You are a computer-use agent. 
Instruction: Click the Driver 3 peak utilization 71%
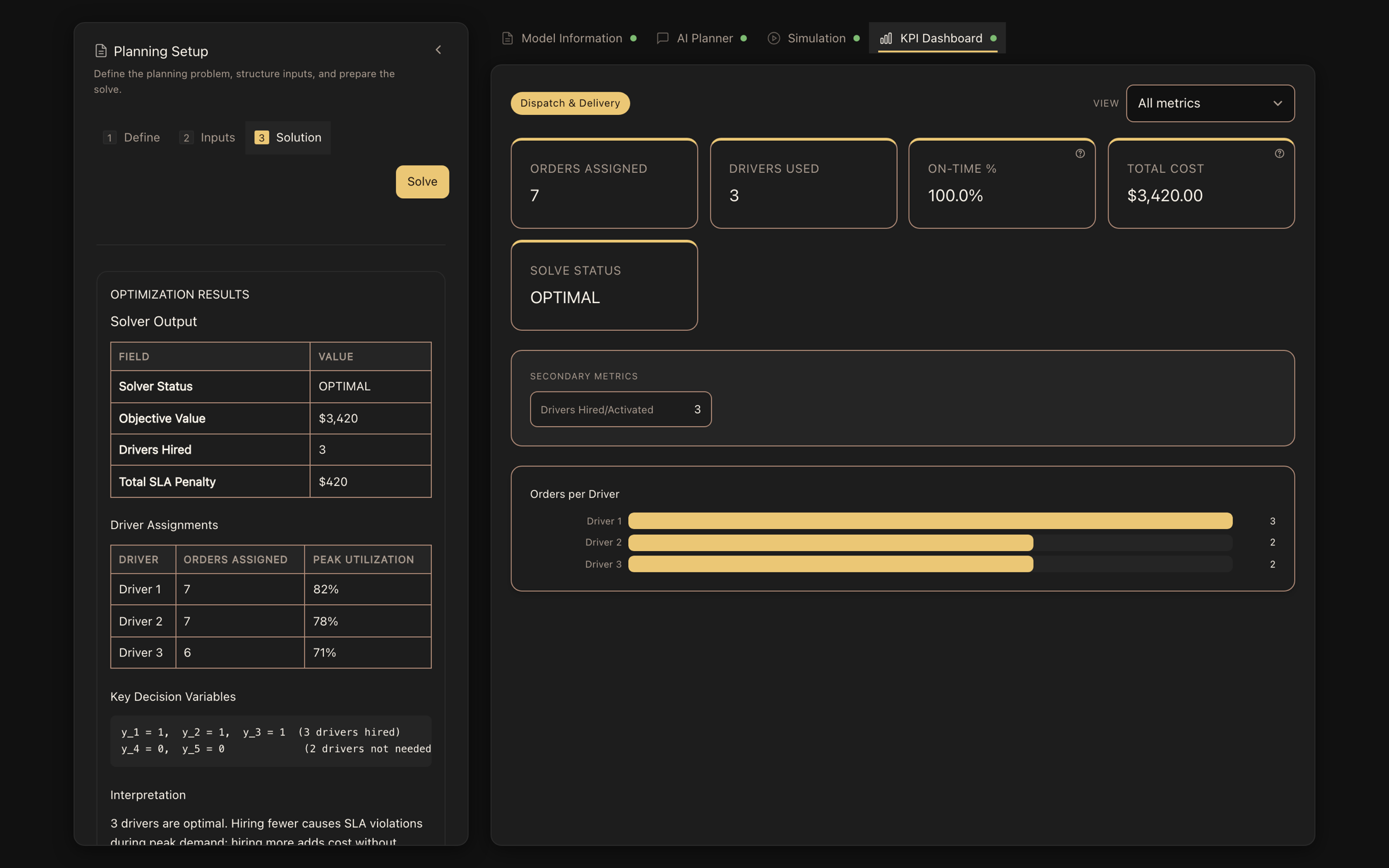(325, 653)
